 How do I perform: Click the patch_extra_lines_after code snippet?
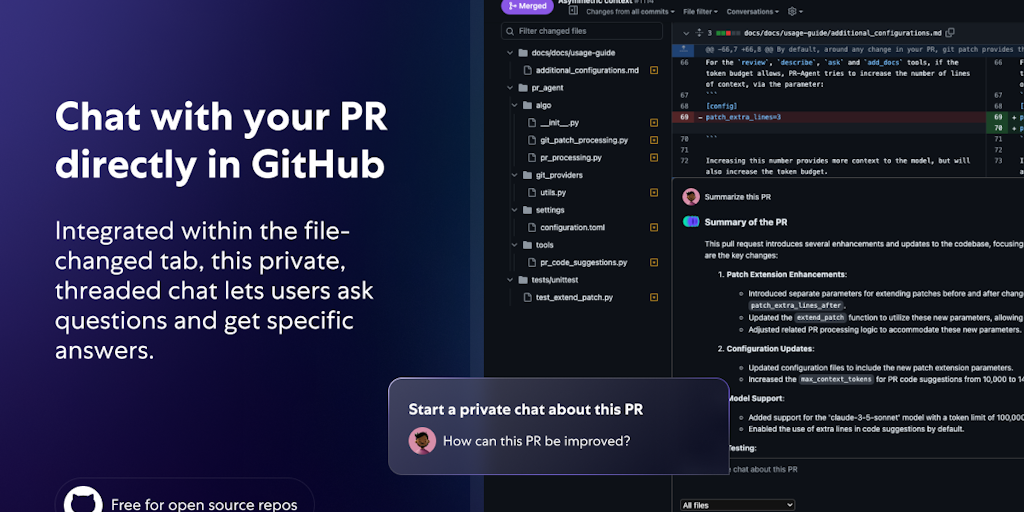coord(797,306)
